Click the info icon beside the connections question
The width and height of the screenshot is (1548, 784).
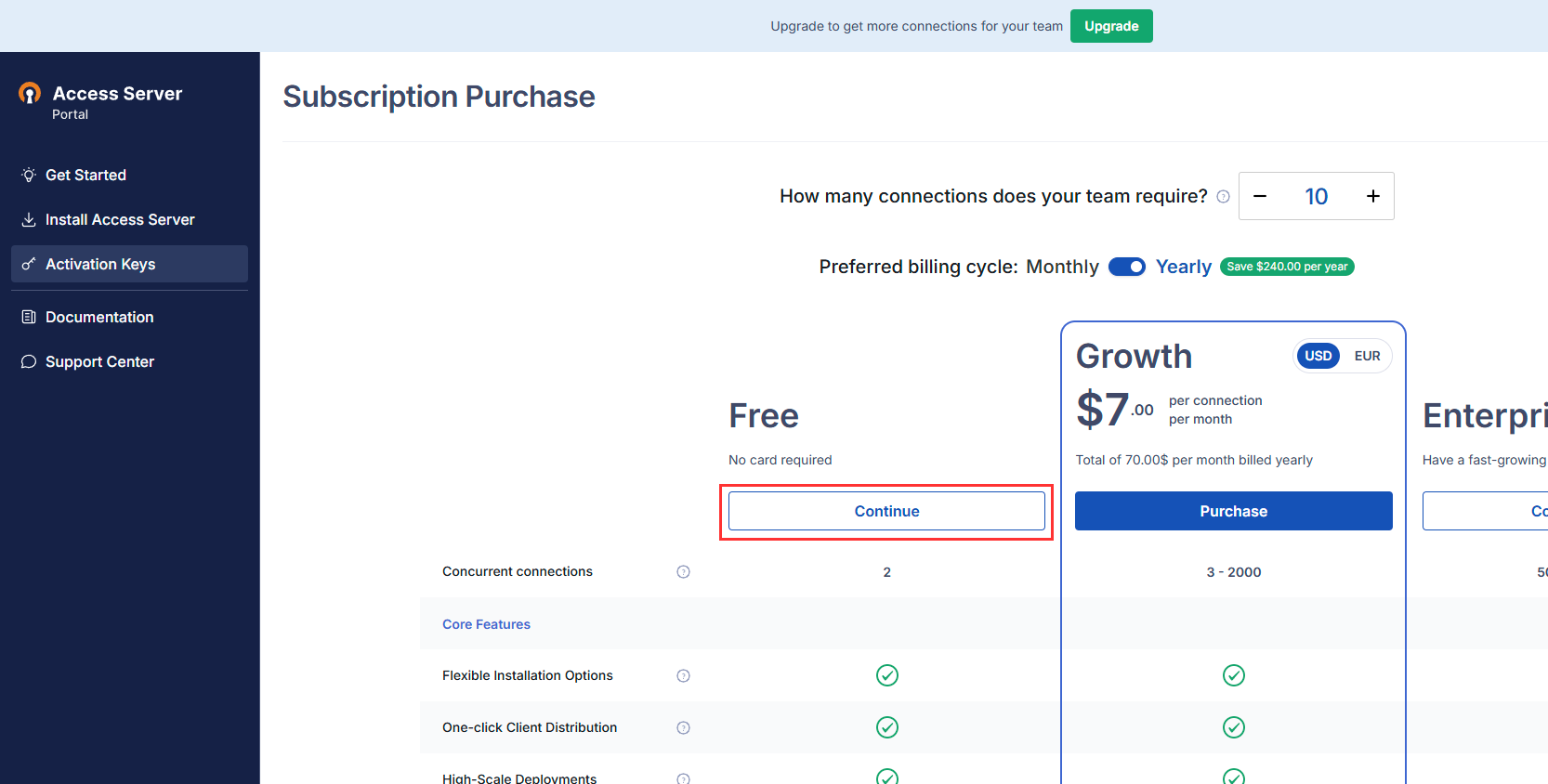(1223, 196)
